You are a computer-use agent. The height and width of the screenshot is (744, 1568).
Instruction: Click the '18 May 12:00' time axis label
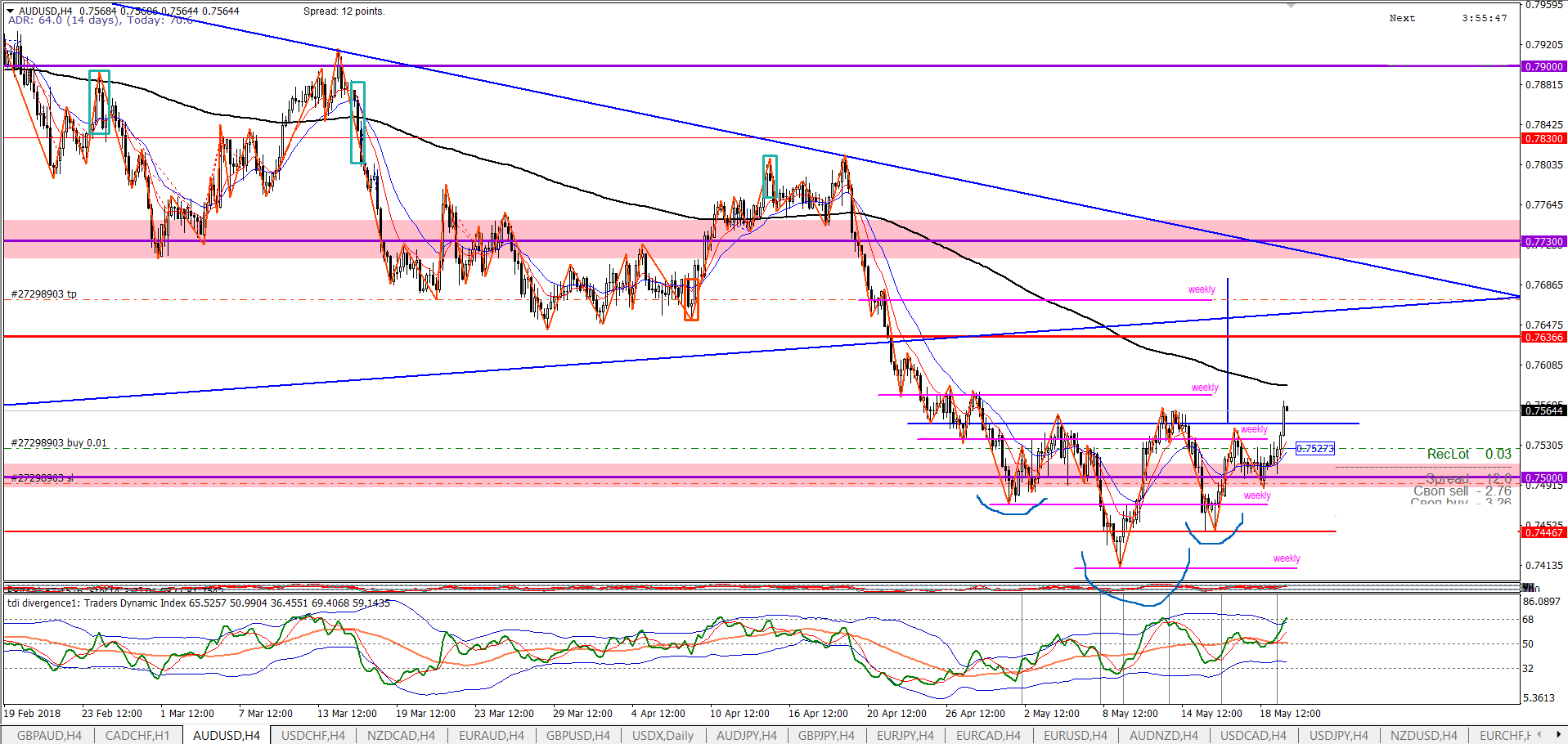pyautogui.click(x=1290, y=713)
